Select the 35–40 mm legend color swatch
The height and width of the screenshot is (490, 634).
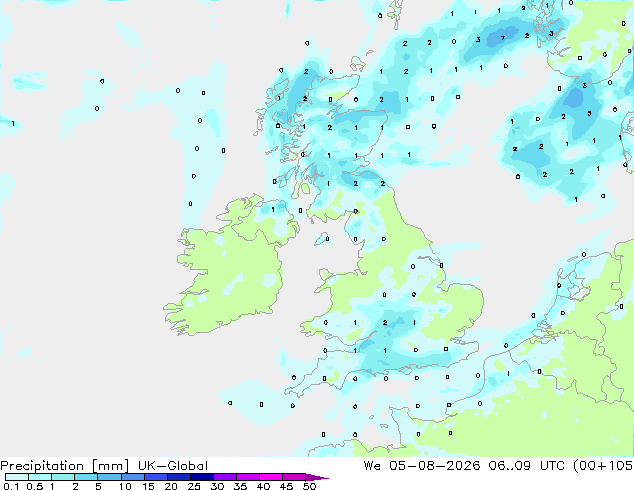point(248,477)
